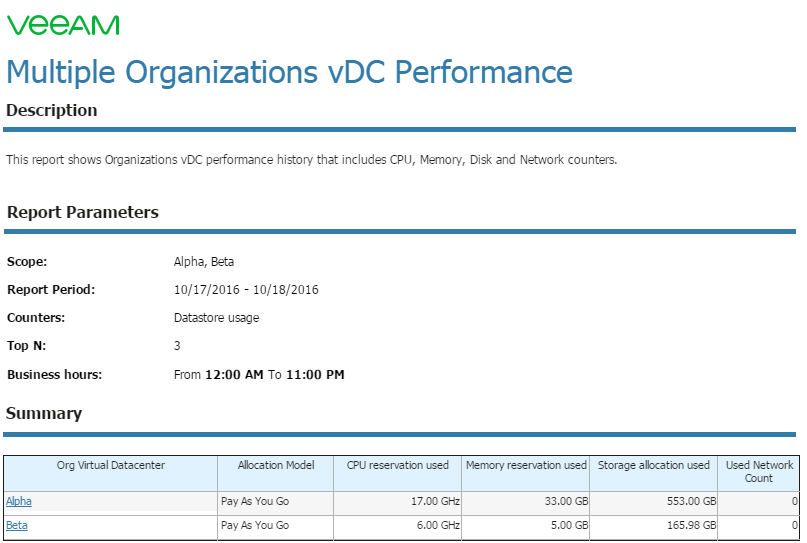Click the Summary section heading
This screenshot has height=543, width=807.
tap(44, 413)
